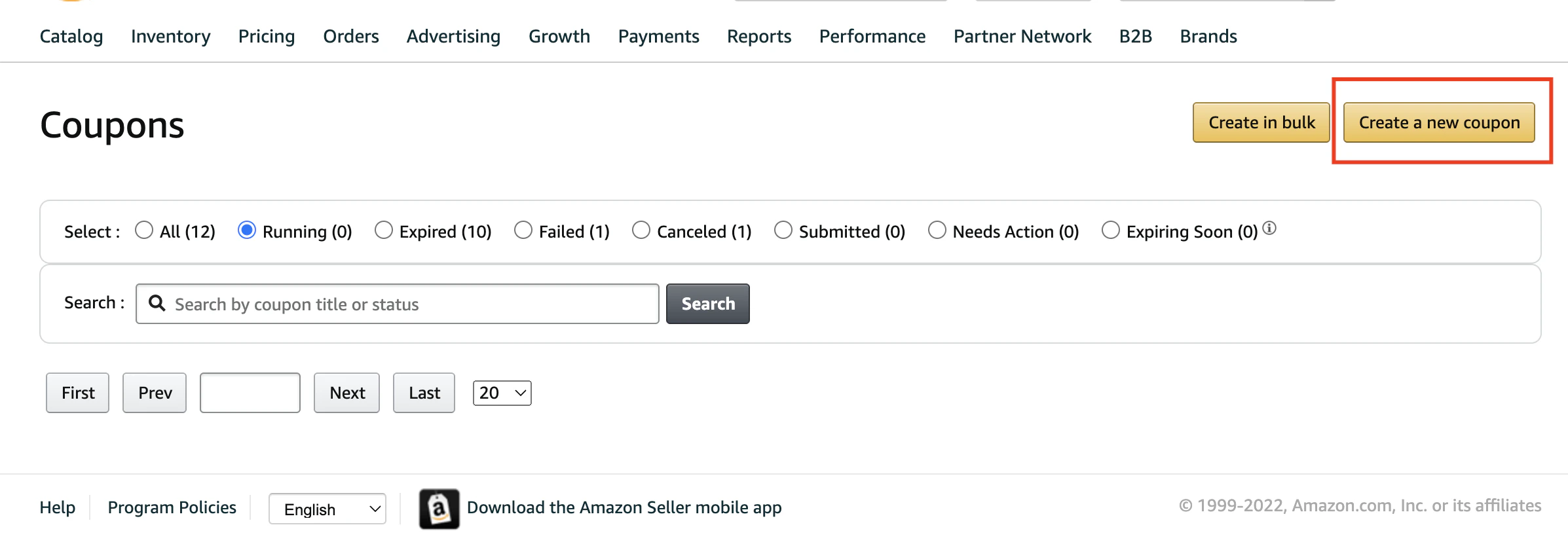
Task: Open the Catalog menu
Action: pyautogui.click(x=71, y=36)
